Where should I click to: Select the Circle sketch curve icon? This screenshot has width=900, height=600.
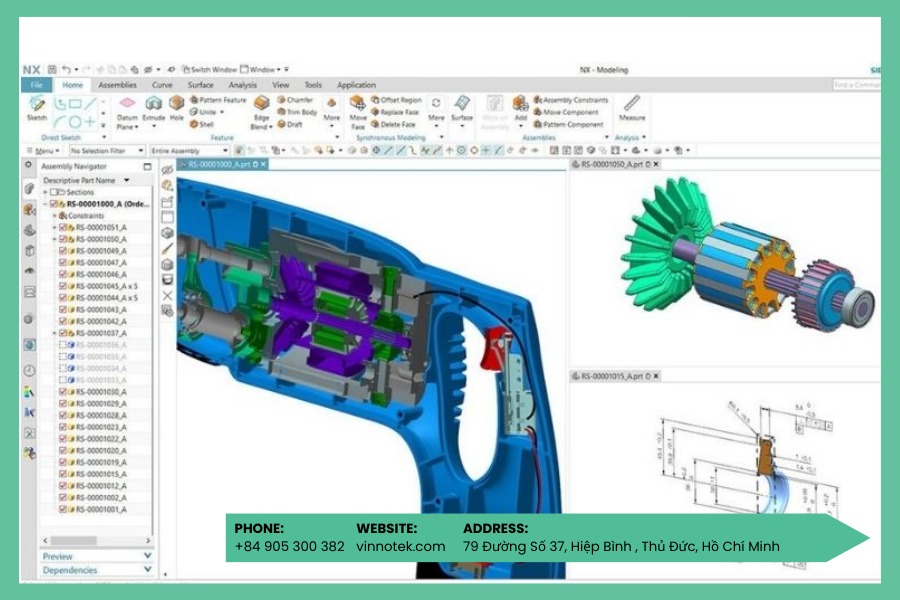[x=75, y=122]
